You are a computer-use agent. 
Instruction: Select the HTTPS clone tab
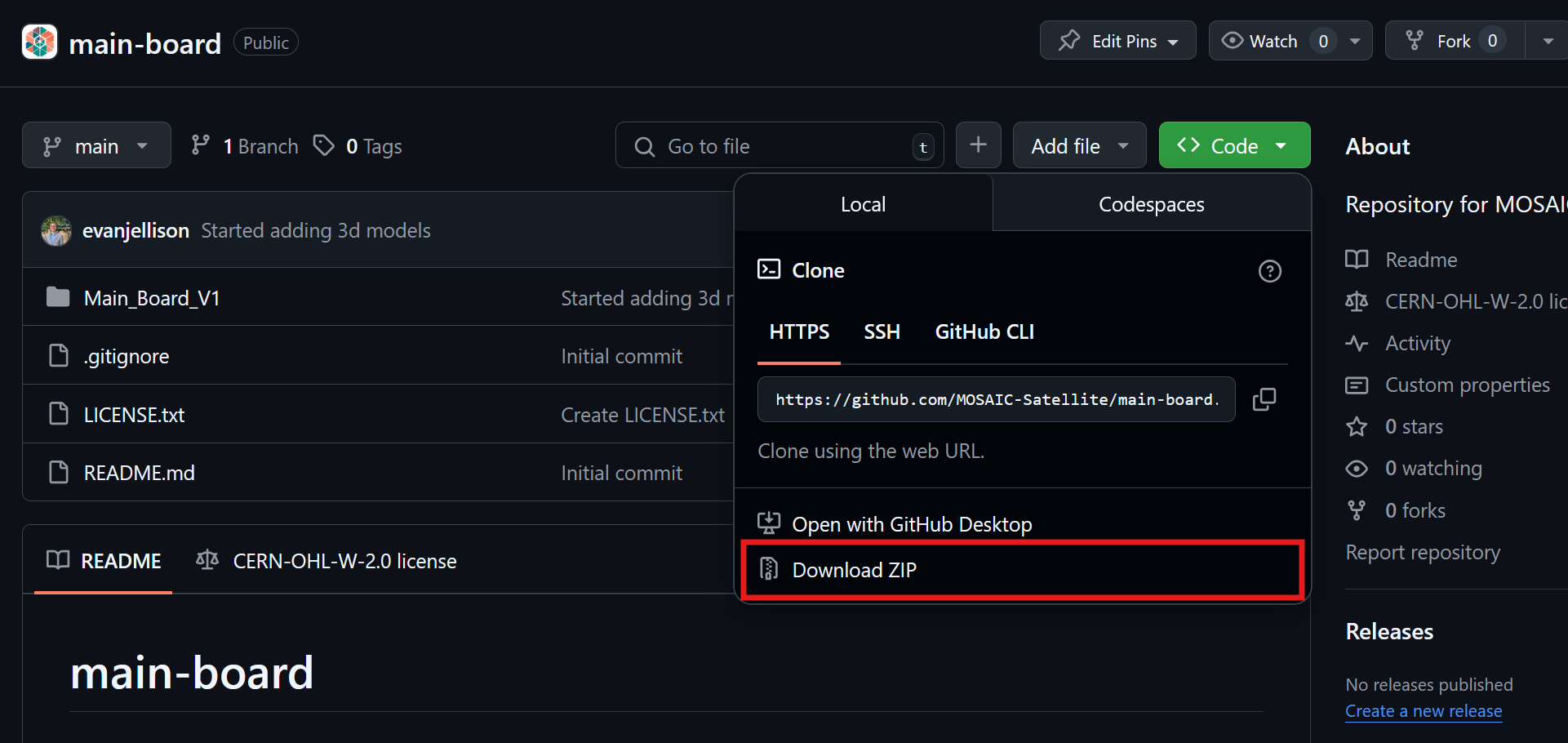799,332
